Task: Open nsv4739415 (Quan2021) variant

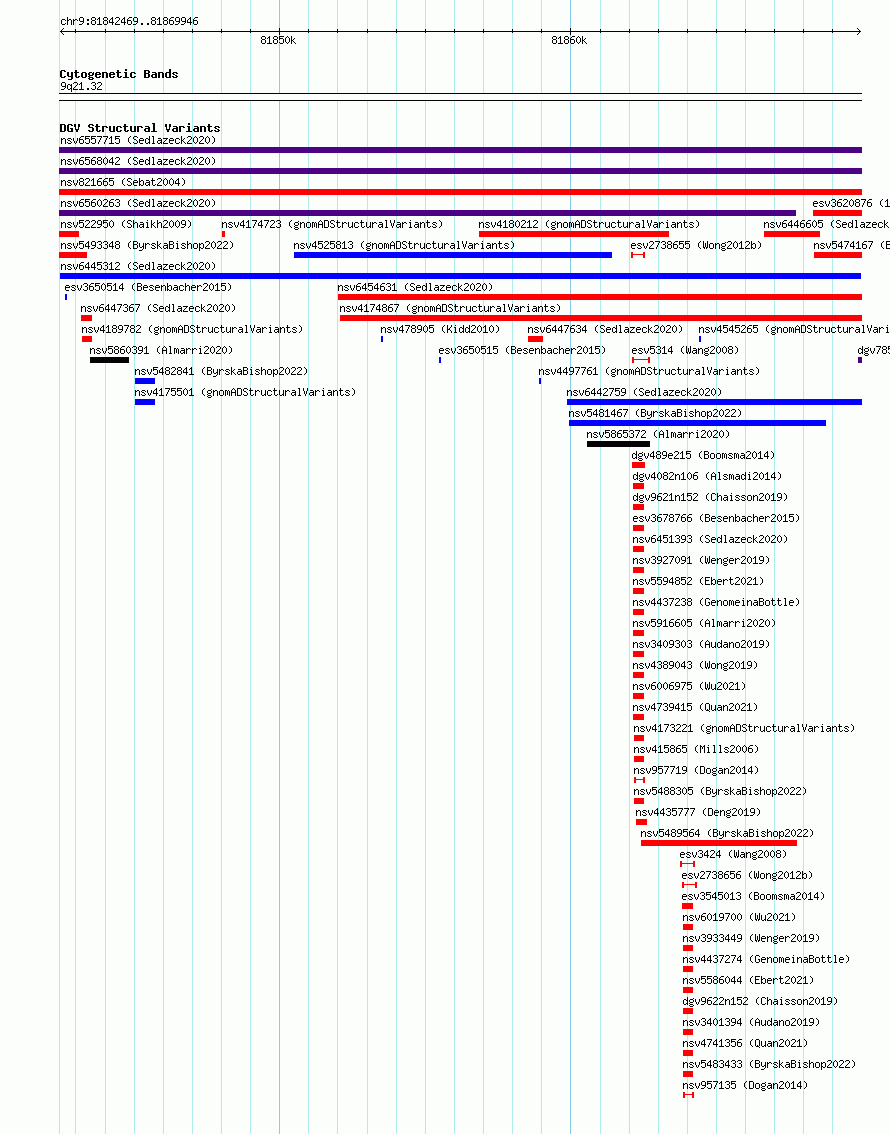Action: tap(695, 707)
